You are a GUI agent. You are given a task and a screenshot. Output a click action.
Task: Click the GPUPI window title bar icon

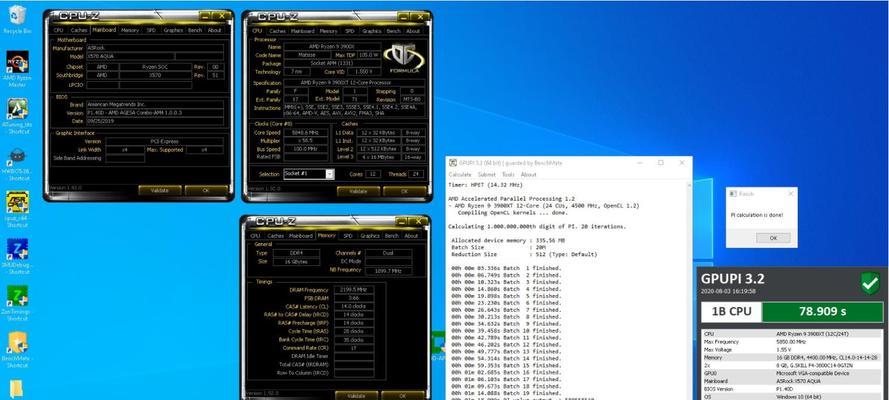[452, 163]
